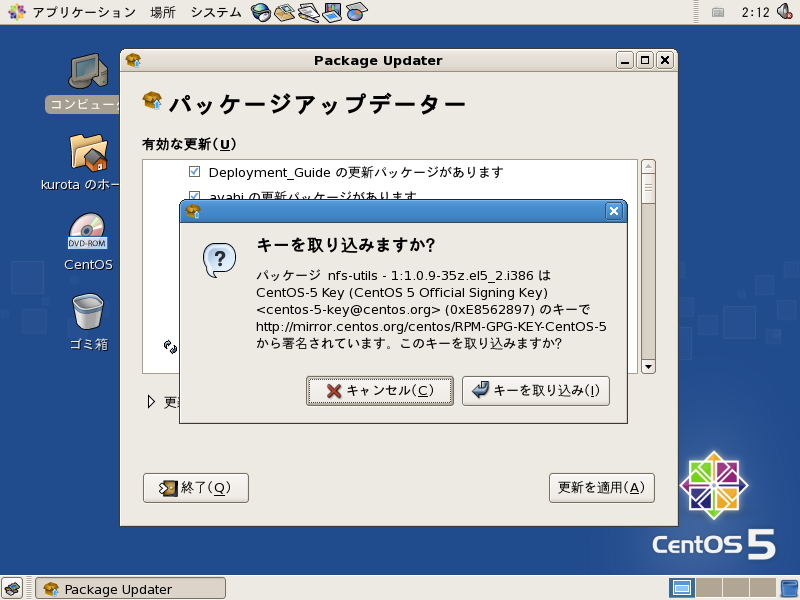Toggle the Deployment_Guide update checkbox
The image size is (800, 600).
pyautogui.click(x=194, y=171)
